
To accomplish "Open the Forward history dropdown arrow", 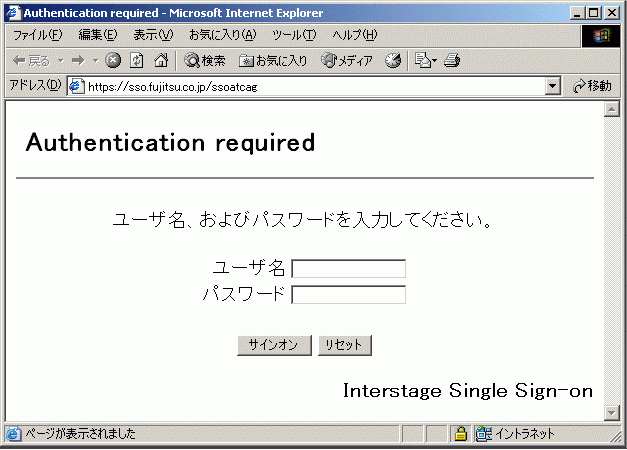I will pyautogui.click(x=95, y=61).
